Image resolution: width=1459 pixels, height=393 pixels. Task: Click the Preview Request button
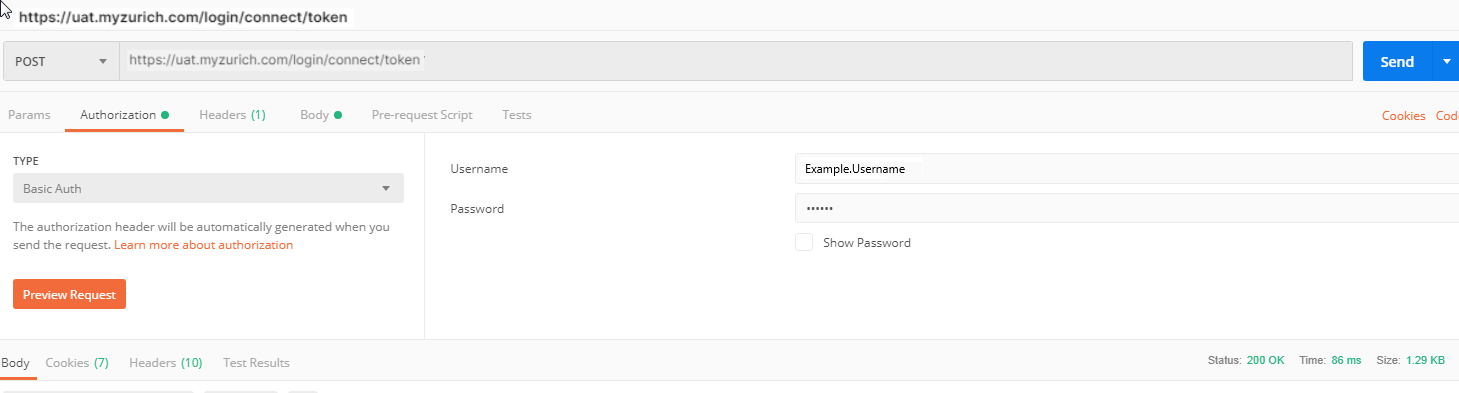point(69,294)
